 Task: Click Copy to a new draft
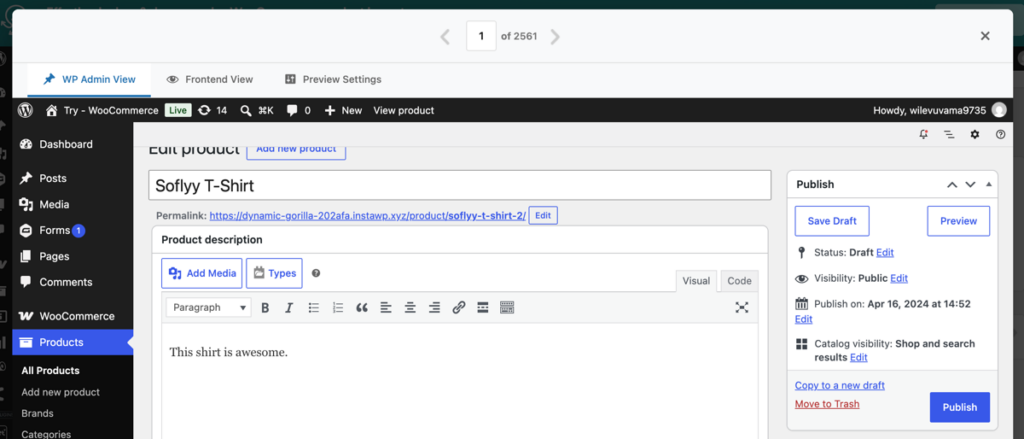pos(840,385)
